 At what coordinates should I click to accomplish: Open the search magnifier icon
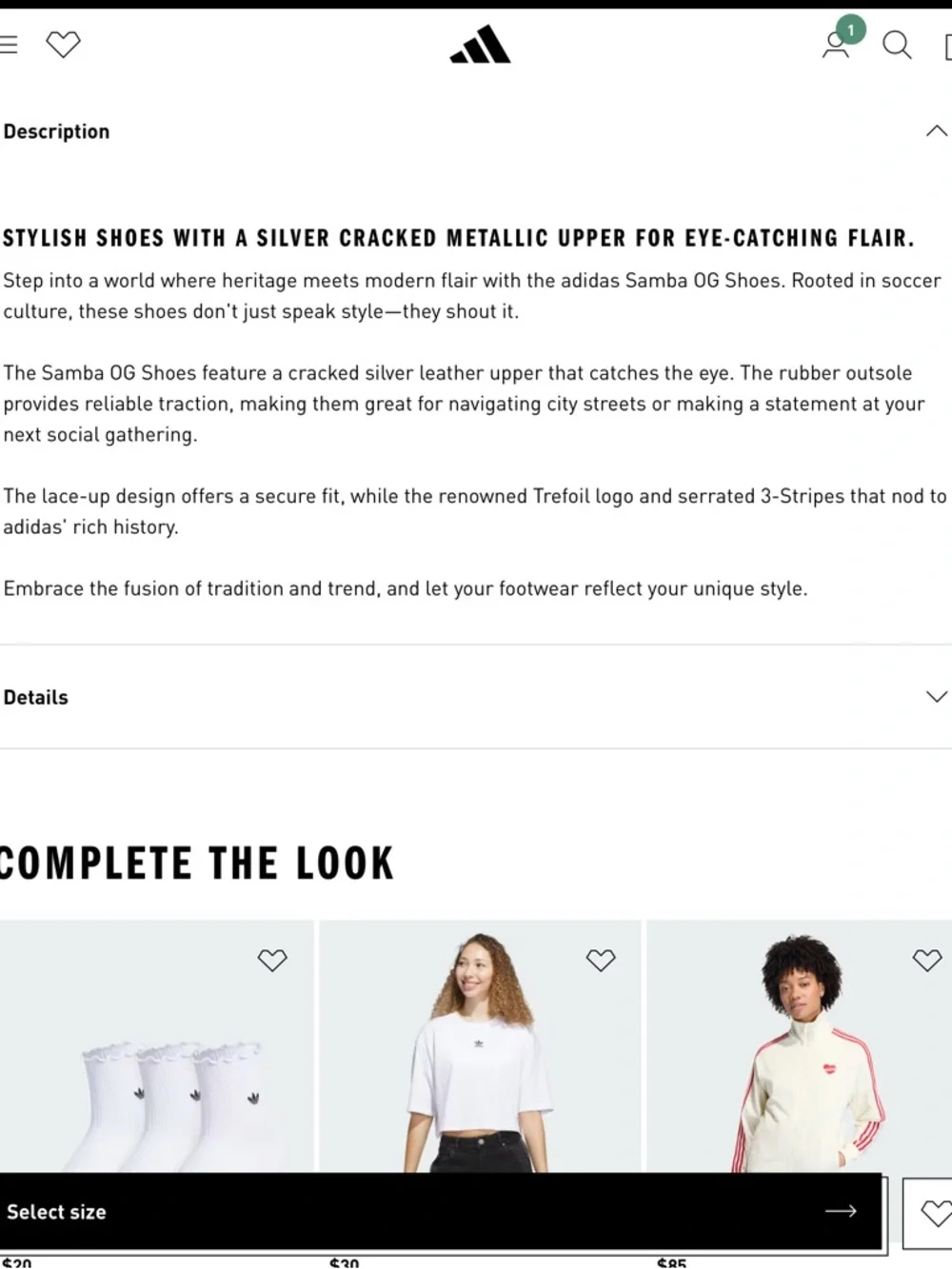[x=897, y=45]
